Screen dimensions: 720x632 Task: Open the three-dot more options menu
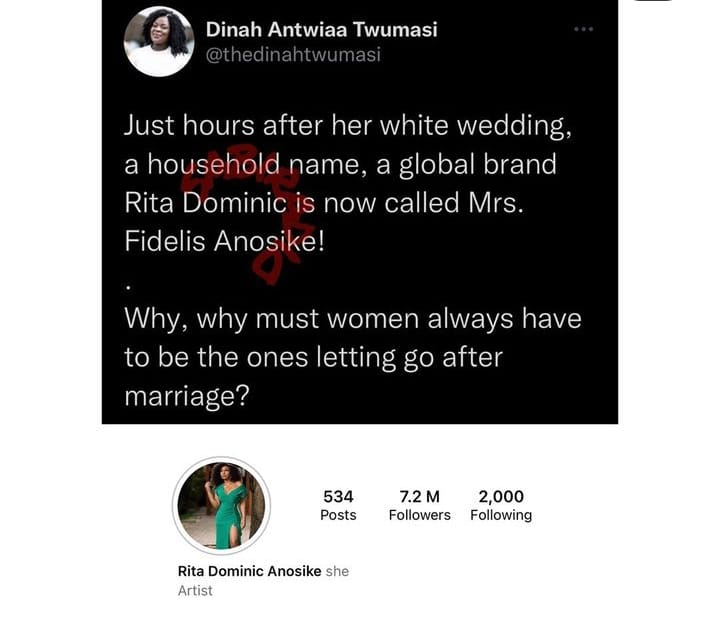point(583,29)
